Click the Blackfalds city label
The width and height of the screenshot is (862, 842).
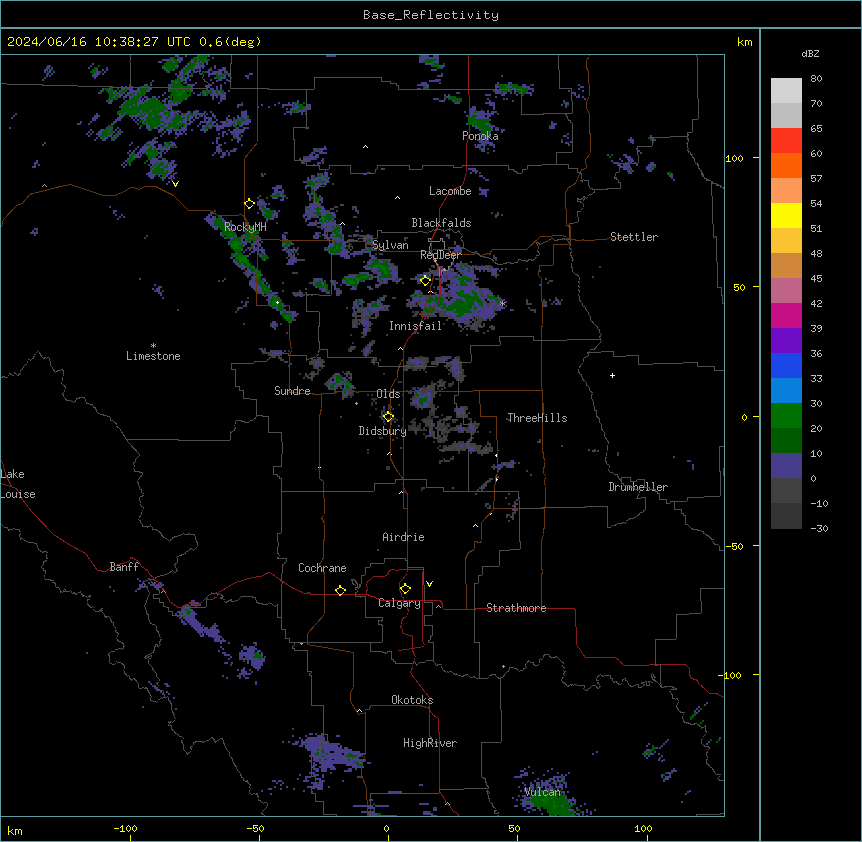441,223
